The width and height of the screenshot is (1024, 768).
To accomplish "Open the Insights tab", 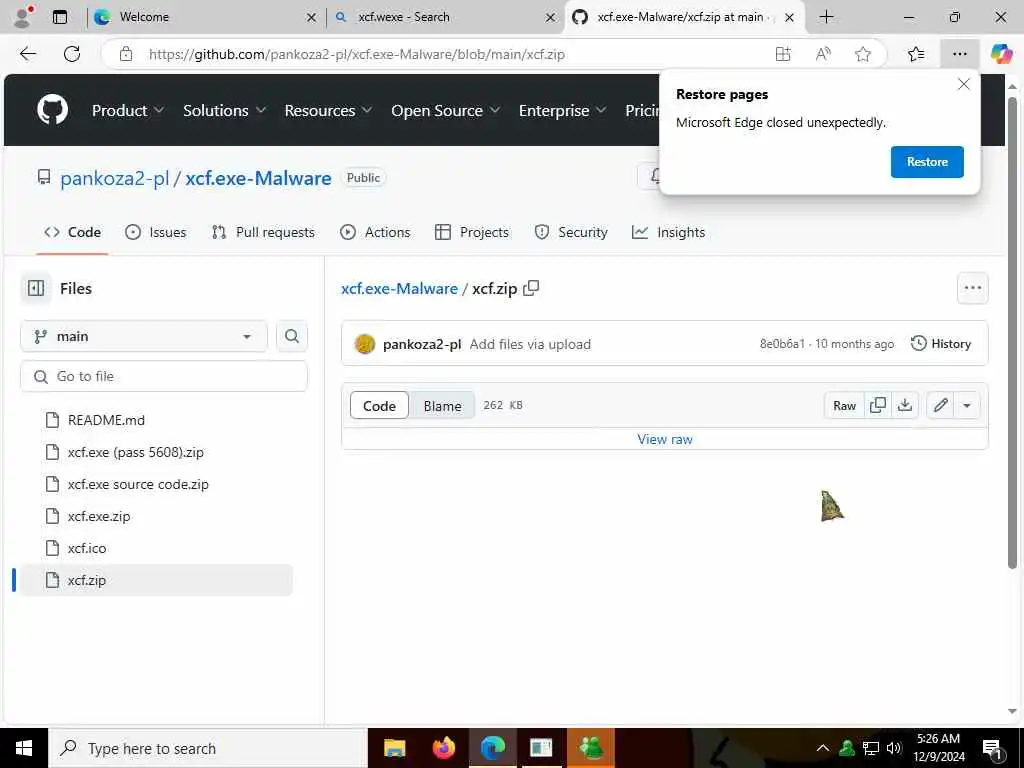I will 669,232.
